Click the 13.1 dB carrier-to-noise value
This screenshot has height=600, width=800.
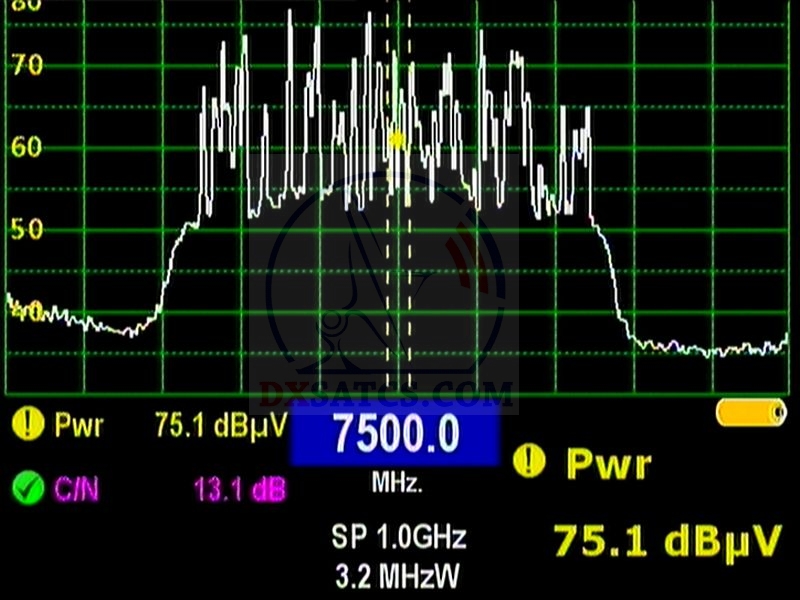pos(238,488)
